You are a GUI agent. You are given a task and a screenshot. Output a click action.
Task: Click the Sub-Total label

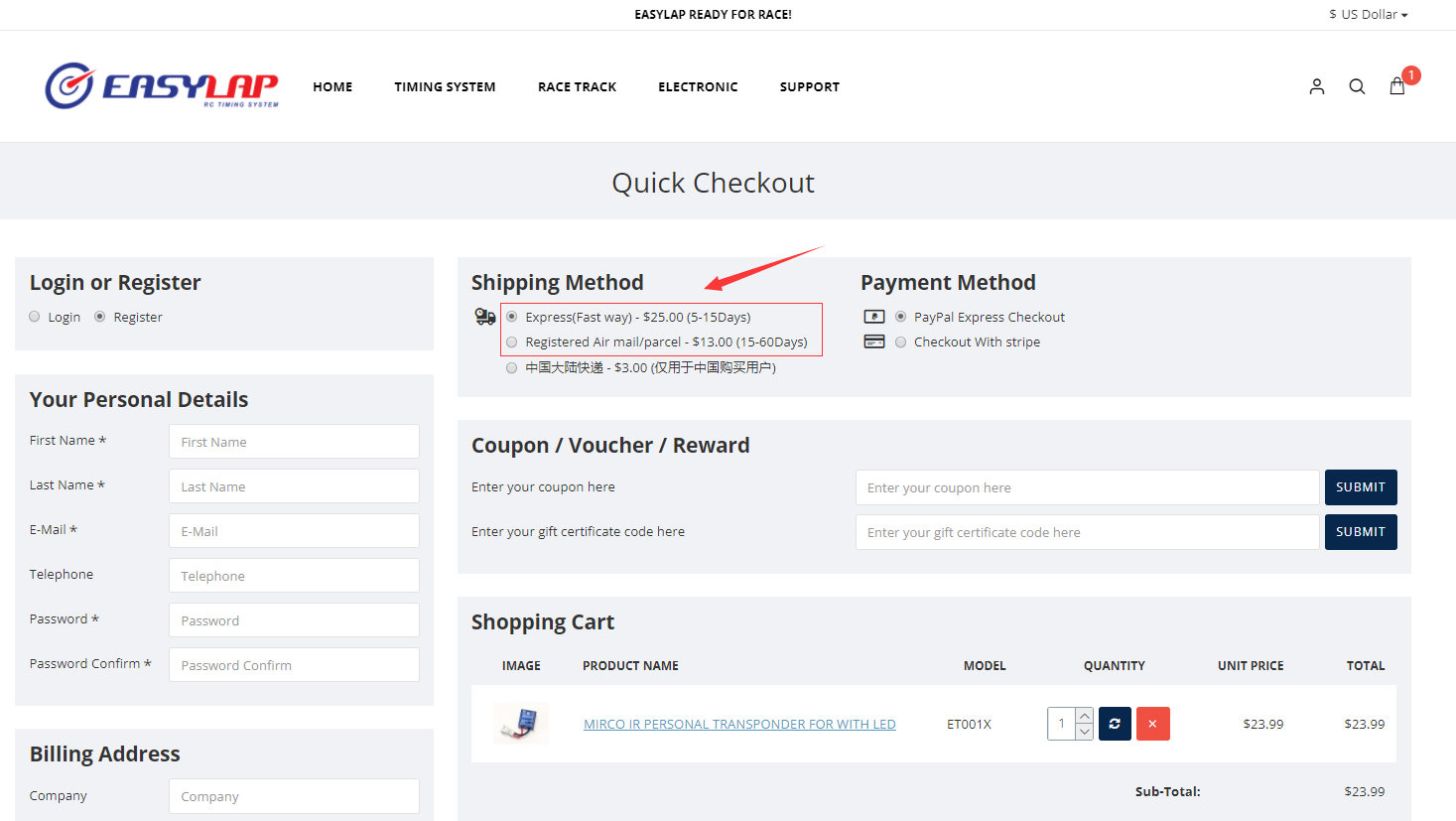pos(1168,791)
